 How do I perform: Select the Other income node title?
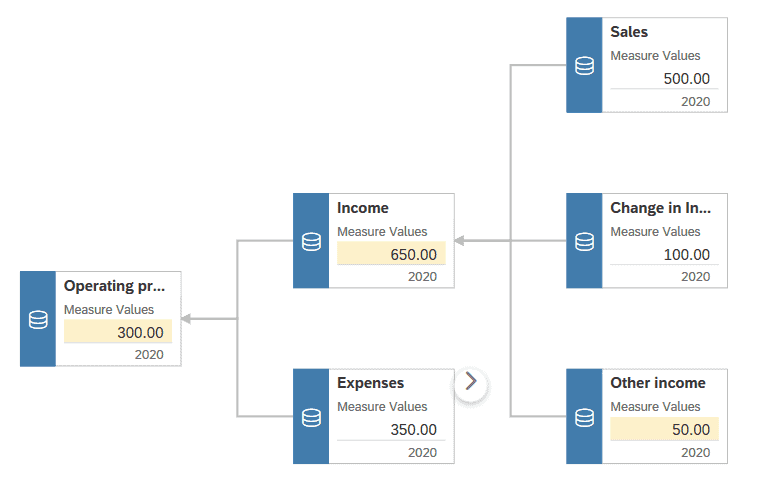658,383
